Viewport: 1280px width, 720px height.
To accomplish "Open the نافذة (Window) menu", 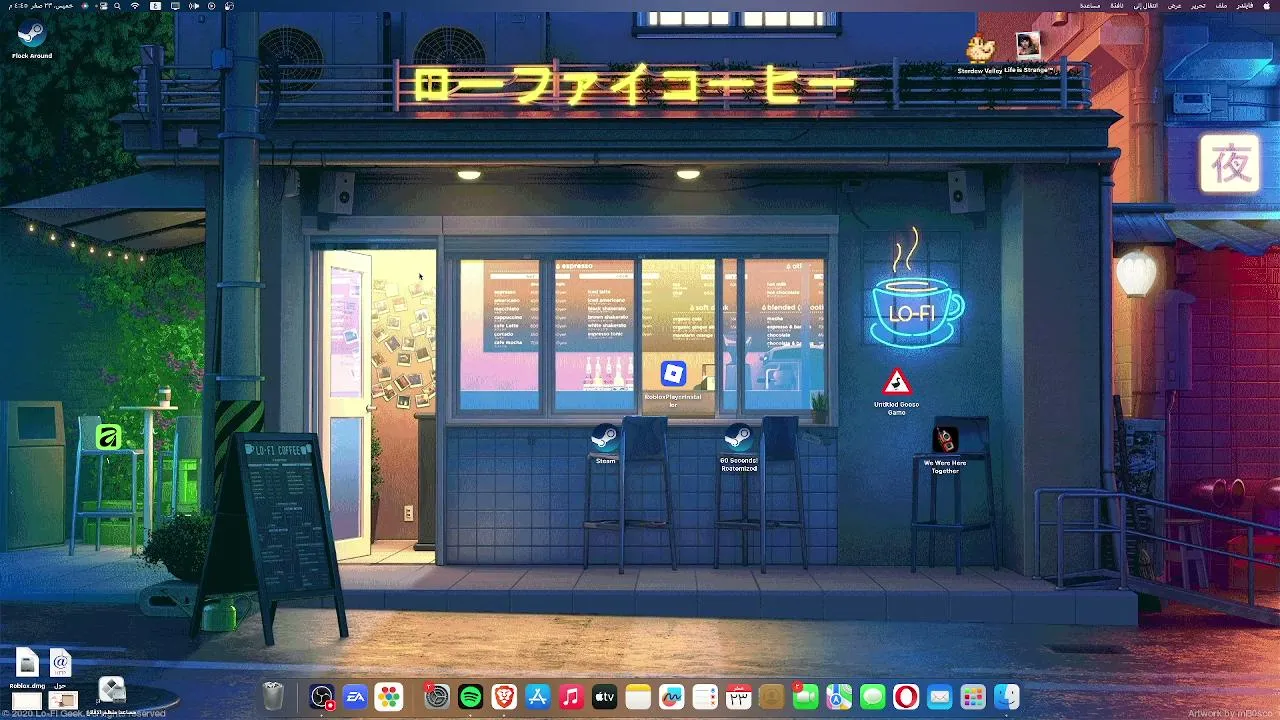I will point(1117,6).
